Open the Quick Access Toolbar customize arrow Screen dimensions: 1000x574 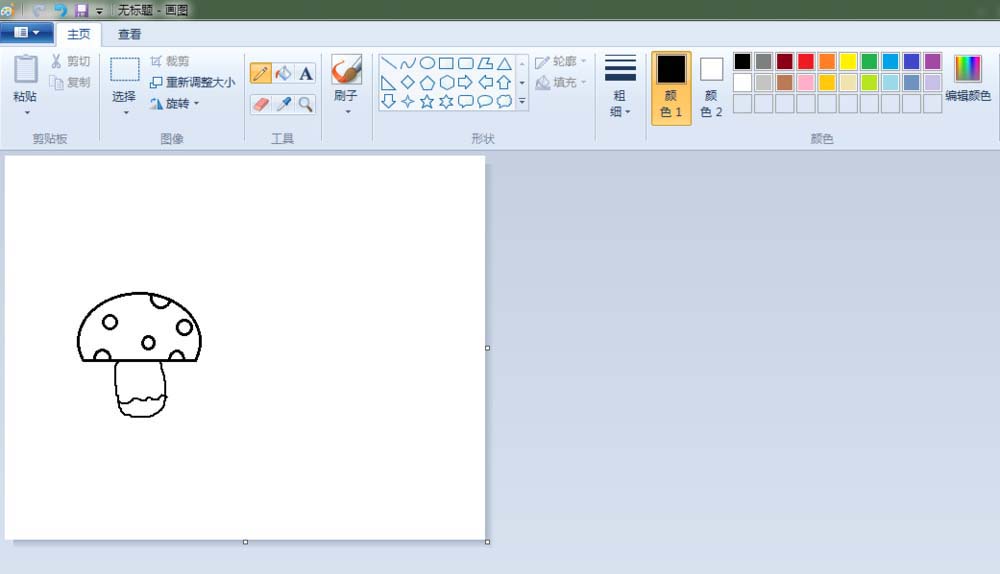(x=99, y=11)
